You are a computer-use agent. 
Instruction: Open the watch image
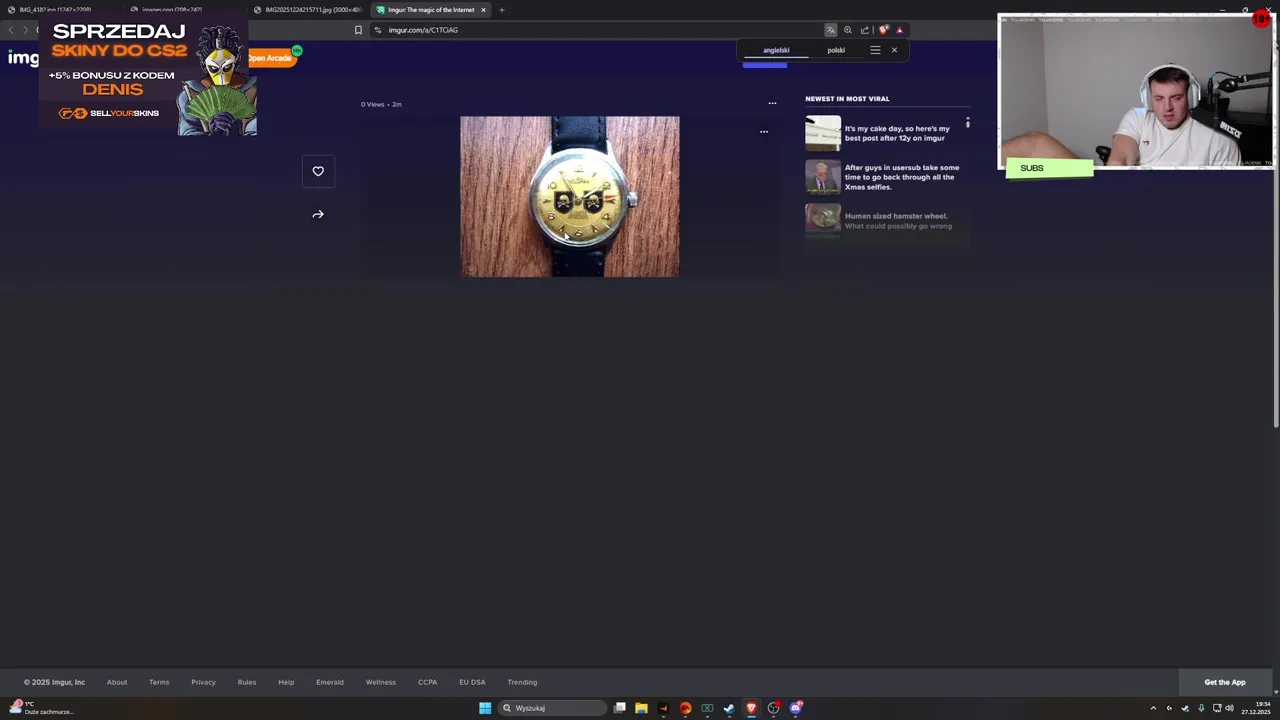pos(569,196)
